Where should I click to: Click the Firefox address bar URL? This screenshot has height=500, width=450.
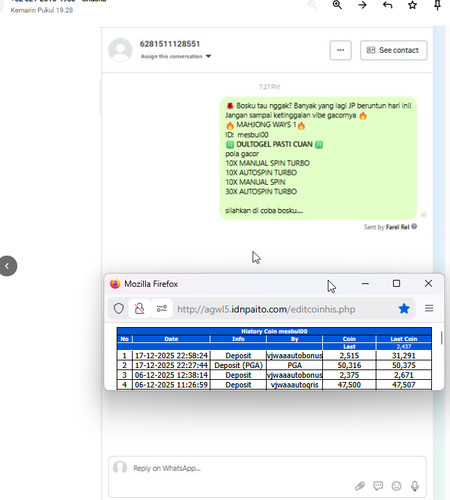coord(266,309)
